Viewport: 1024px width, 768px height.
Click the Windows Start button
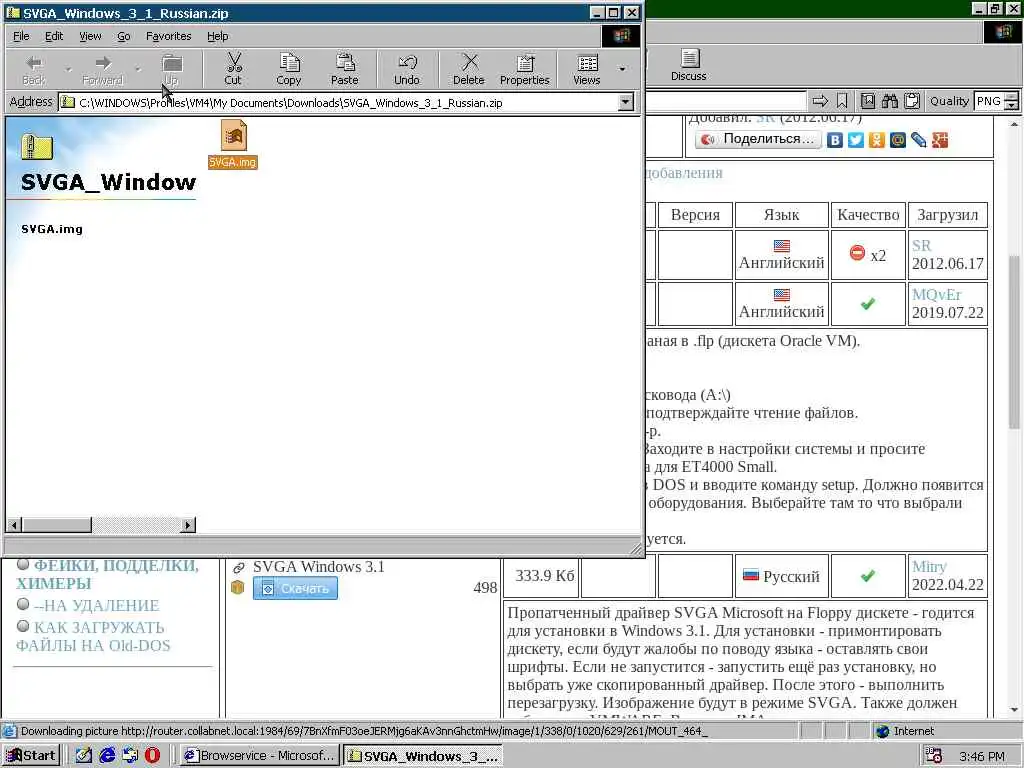click(31, 756)
